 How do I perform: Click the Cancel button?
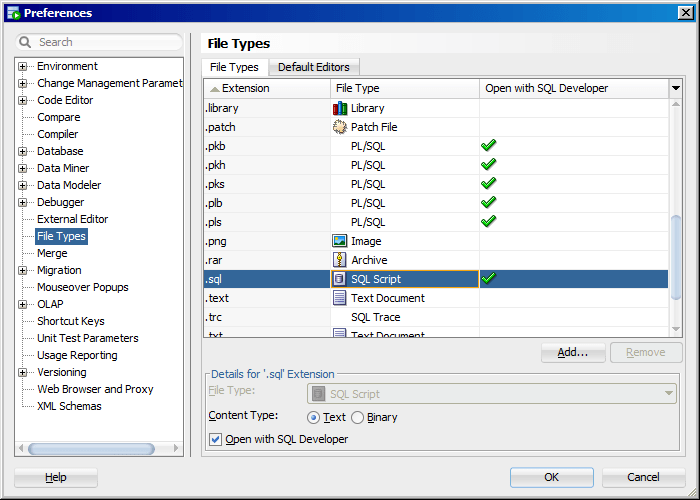[643, 477]
